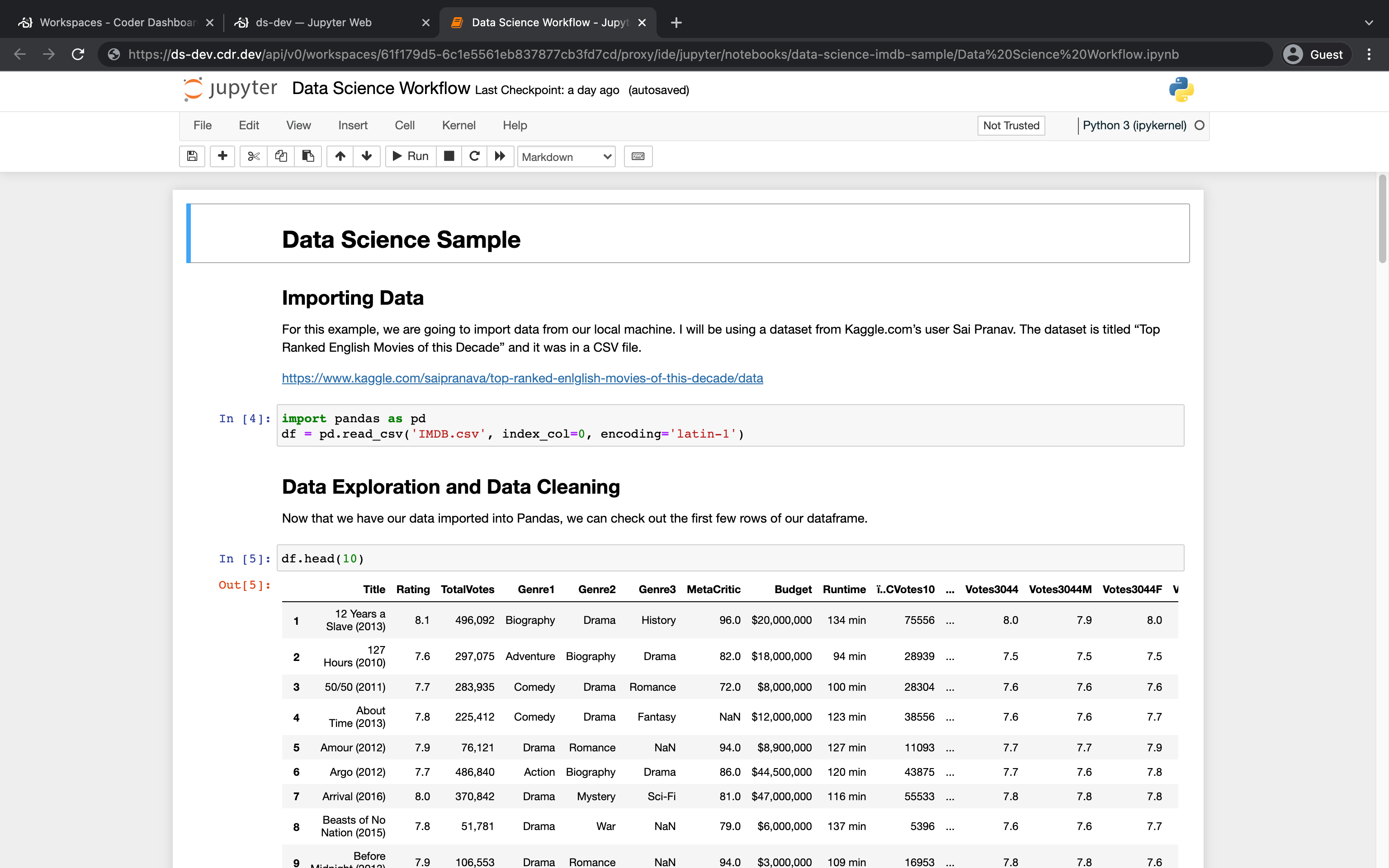Viewport: 1389px width, 868px height.
Task: Open the Cell menu
Action: tap(404, 125)
